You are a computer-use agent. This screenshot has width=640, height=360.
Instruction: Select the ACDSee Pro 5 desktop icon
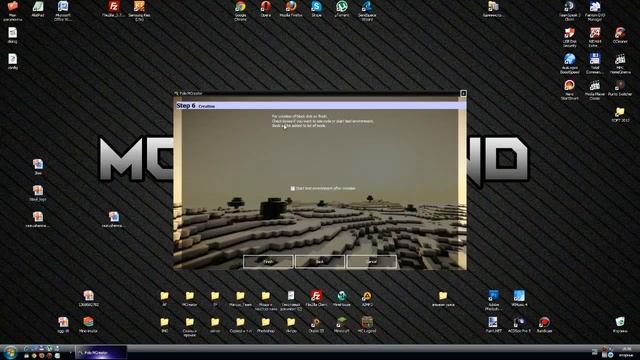(519, 325)
